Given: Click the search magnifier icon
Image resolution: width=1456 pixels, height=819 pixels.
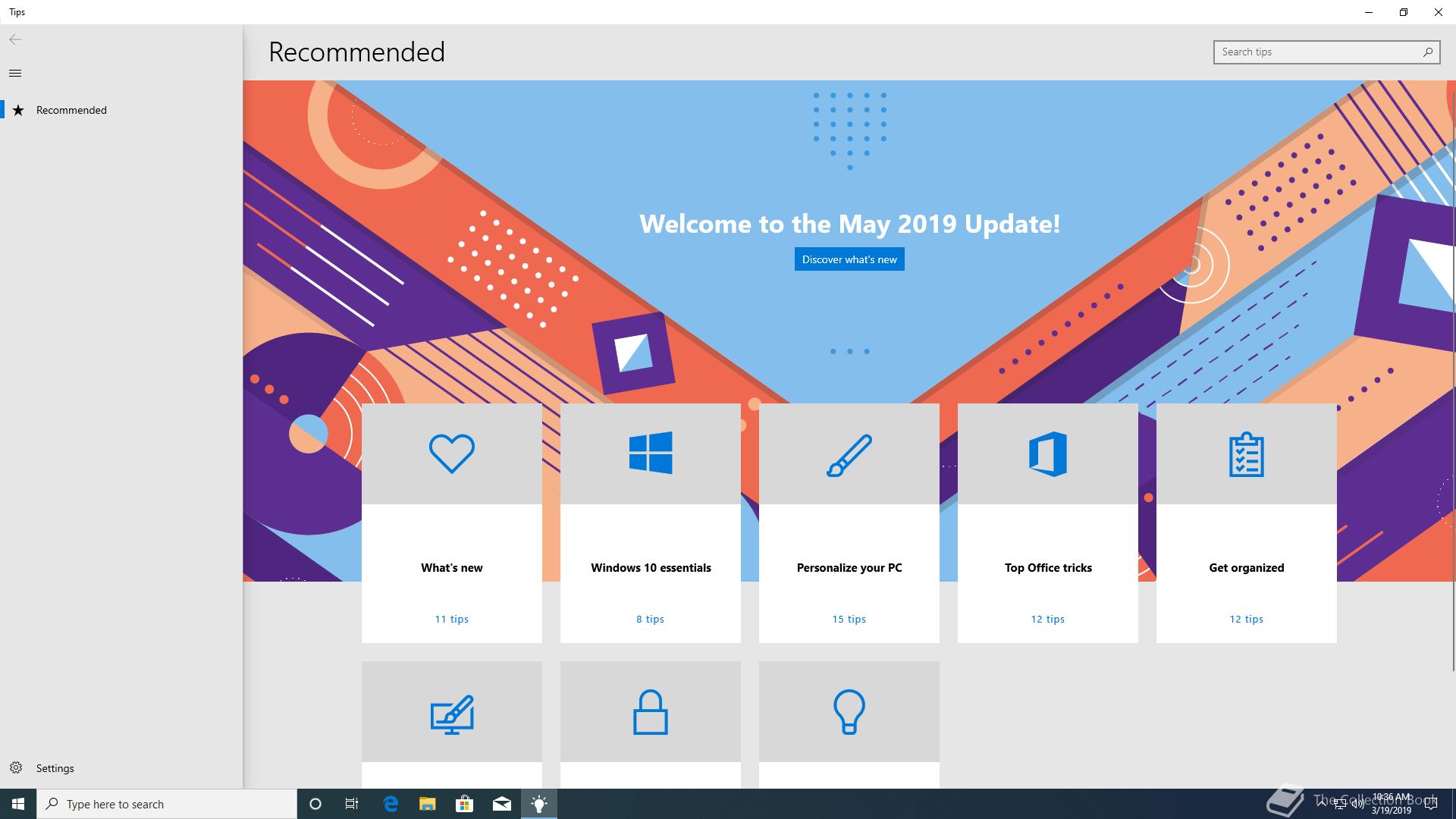Looking at the screenshot, I should (x=1427, y=52).
